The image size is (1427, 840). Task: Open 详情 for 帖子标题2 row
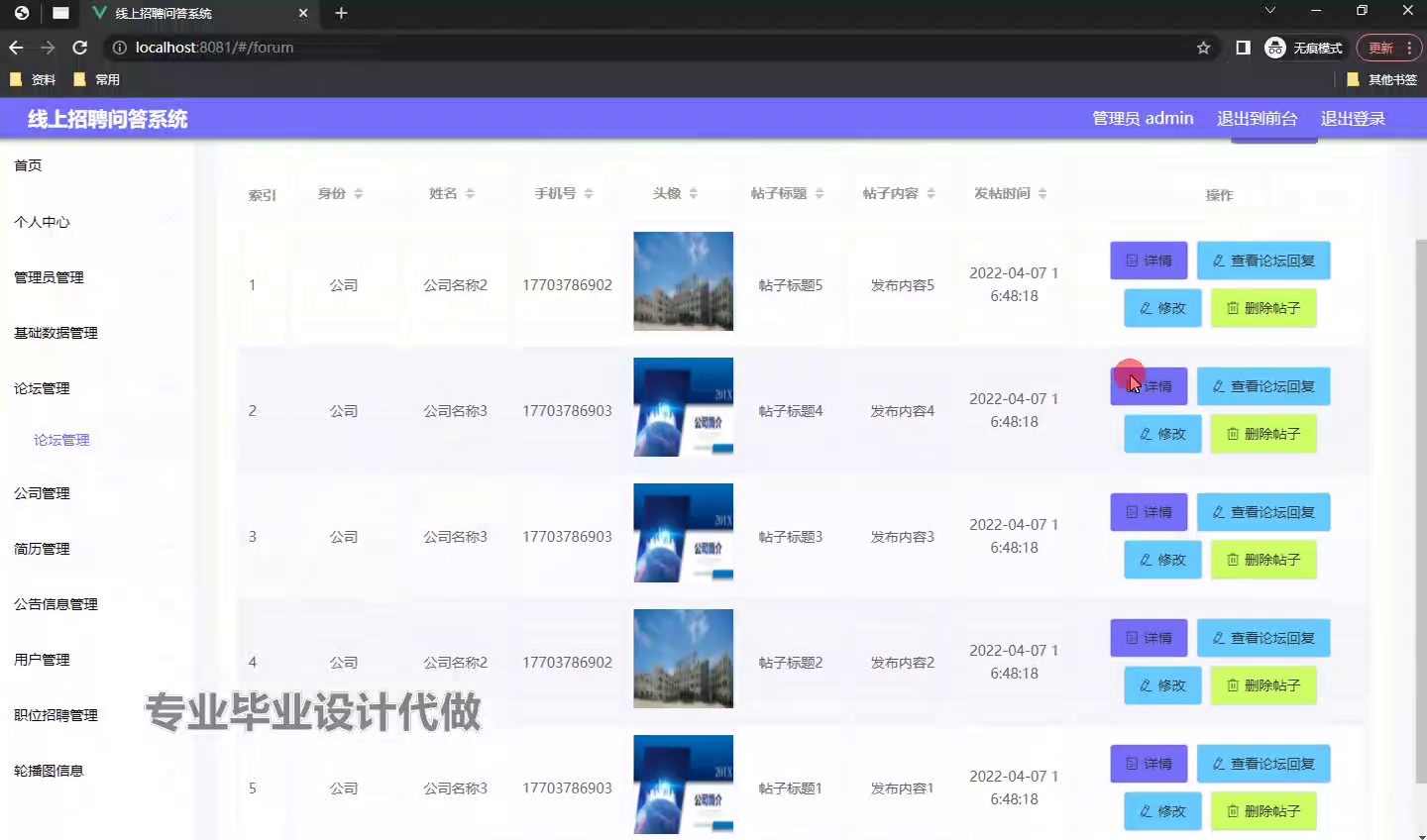(x=1149, y=638)
